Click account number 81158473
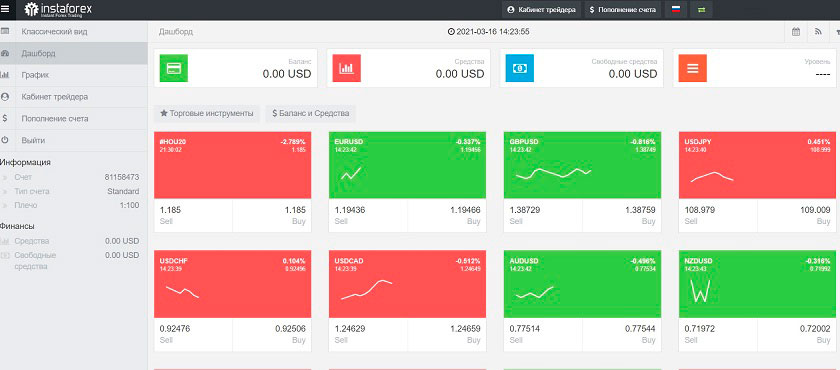This screenshot has width=840, height=370. point(122,177)
